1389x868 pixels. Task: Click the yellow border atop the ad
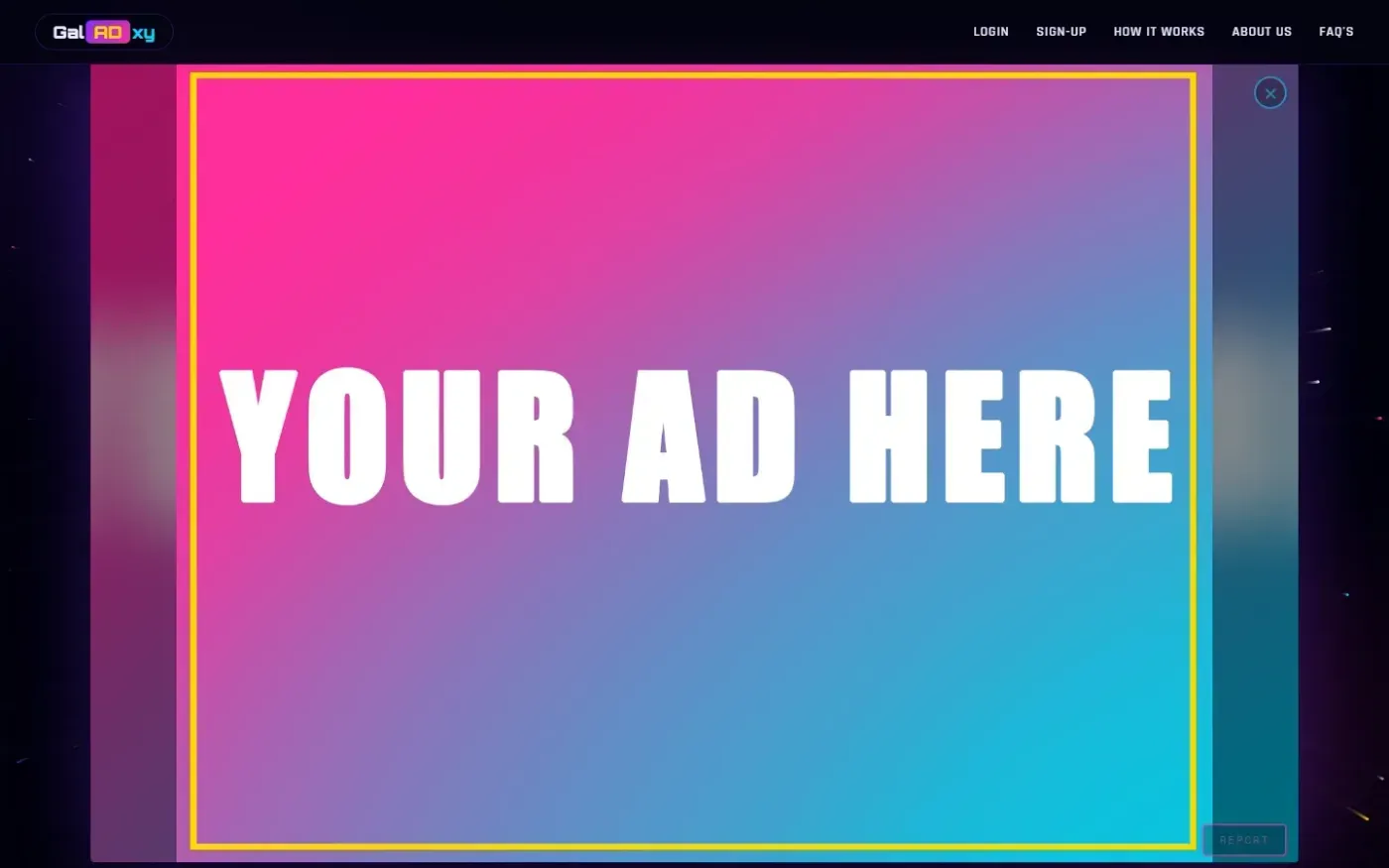[x=693, y=75]
